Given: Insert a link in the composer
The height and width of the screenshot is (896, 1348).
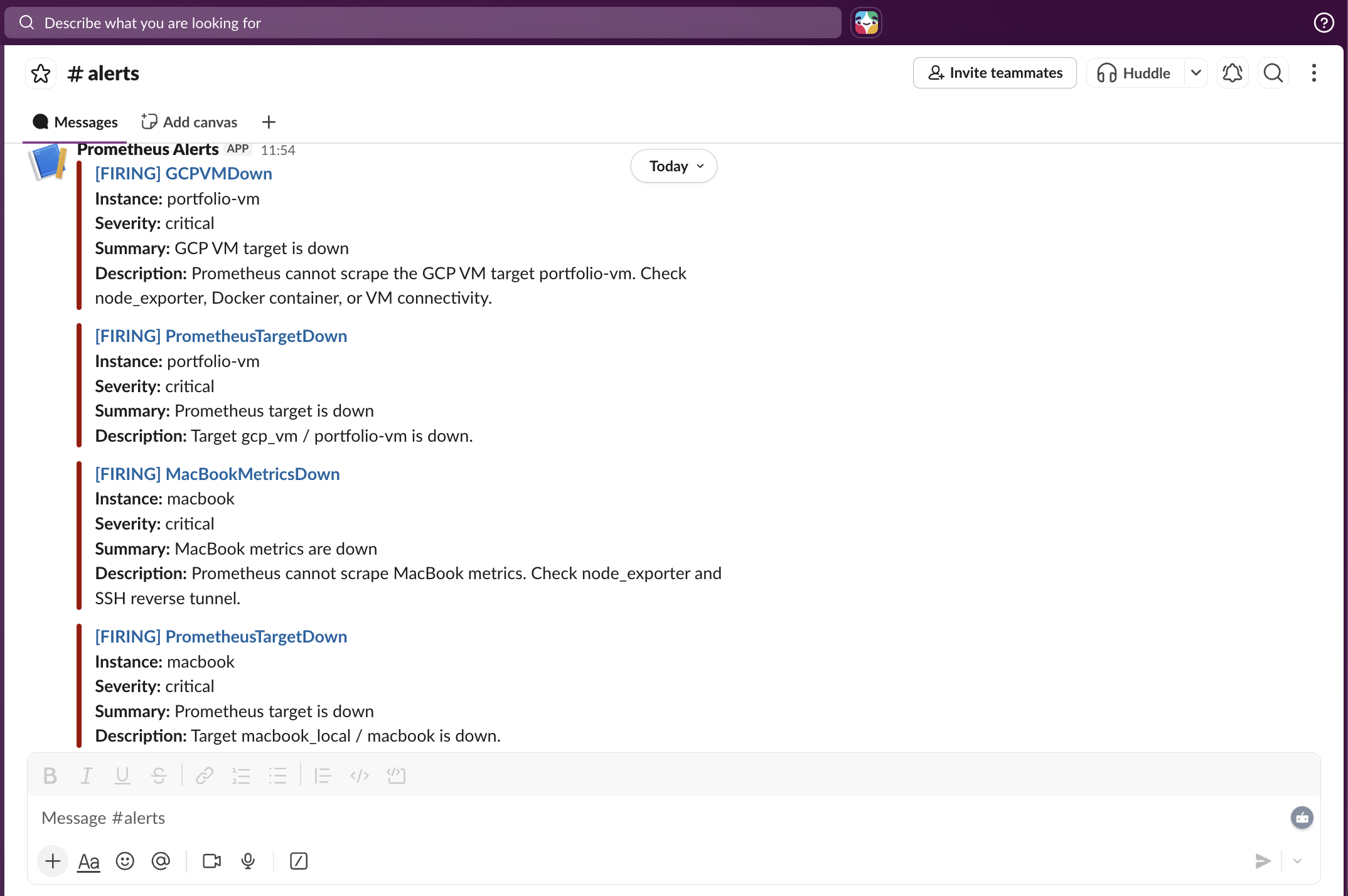Looking at the screenshot, I should (x=205, y=776).
